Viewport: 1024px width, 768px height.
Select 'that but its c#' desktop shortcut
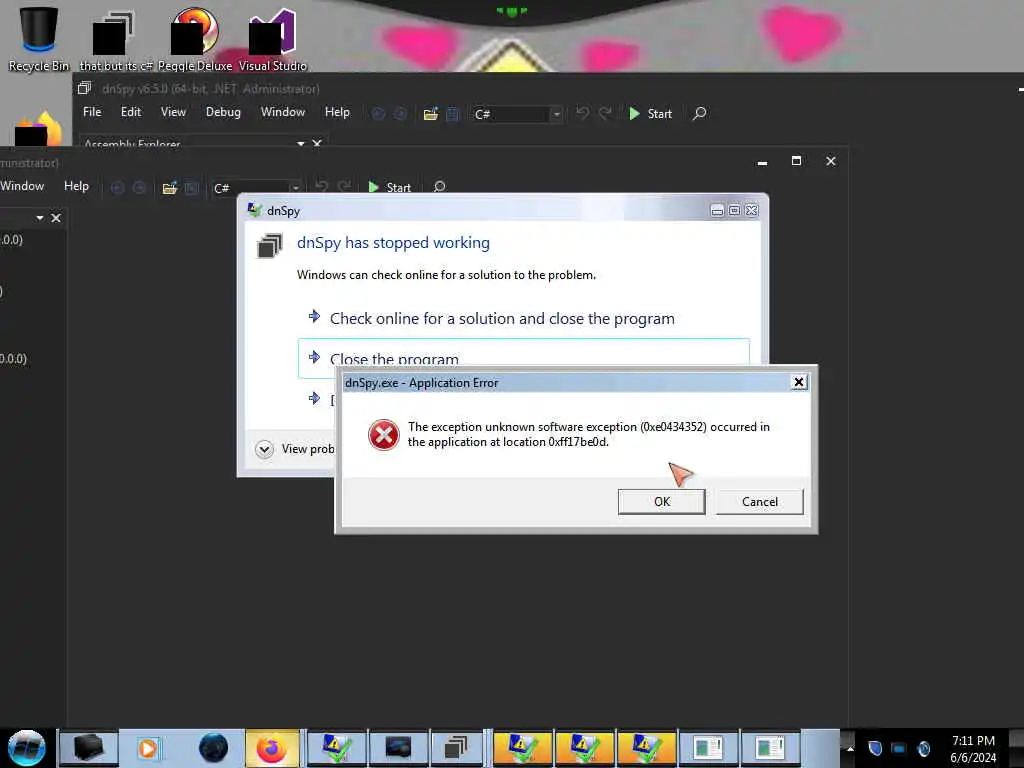116,38
